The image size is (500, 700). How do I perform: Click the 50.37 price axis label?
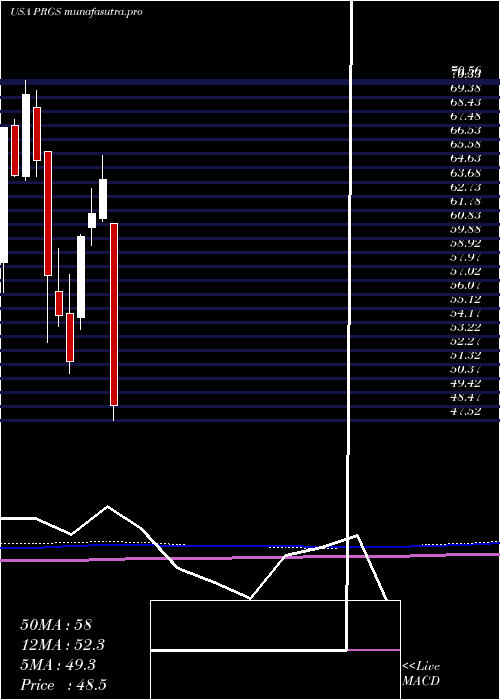click(465, 370)
